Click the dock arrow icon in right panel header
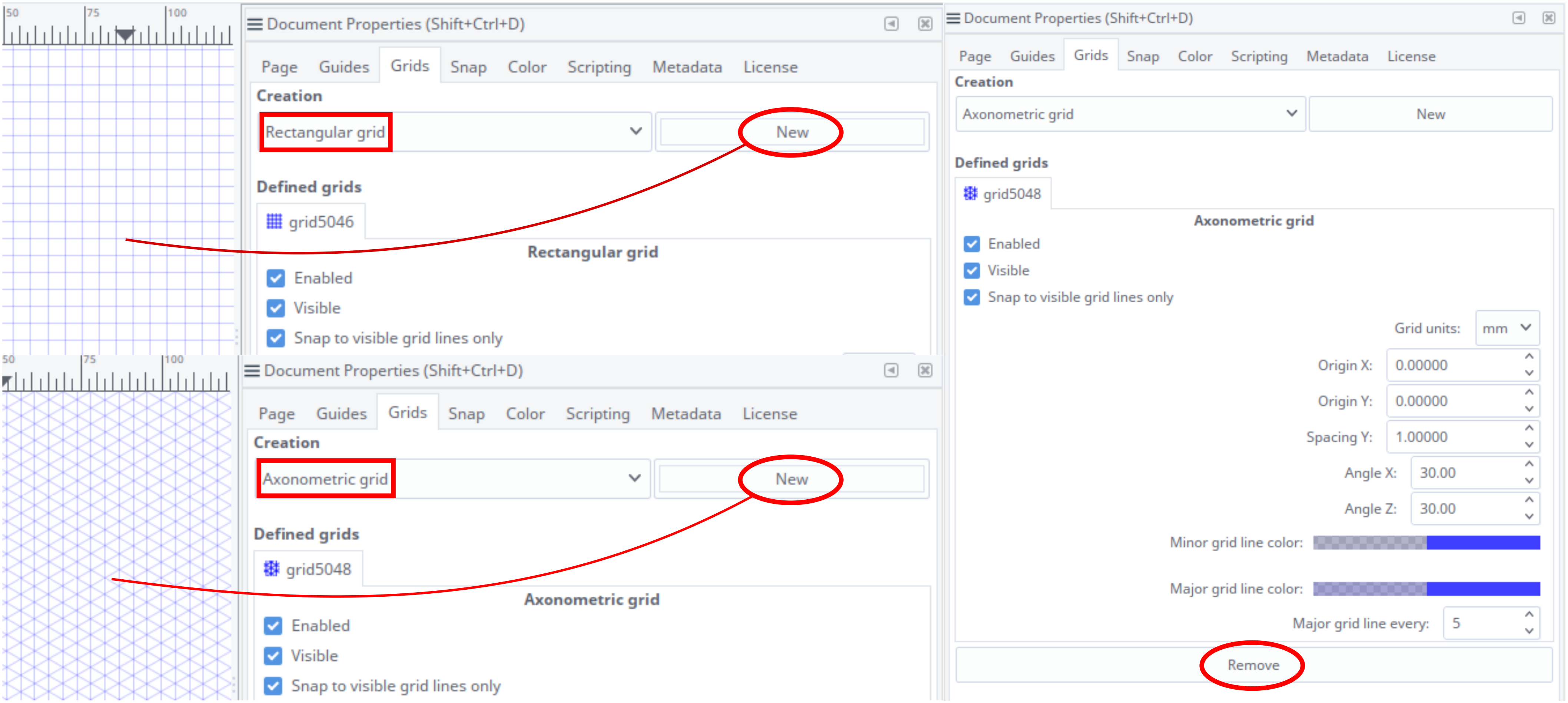This screenshot has height=703, width=1568. click(1519, 18)
